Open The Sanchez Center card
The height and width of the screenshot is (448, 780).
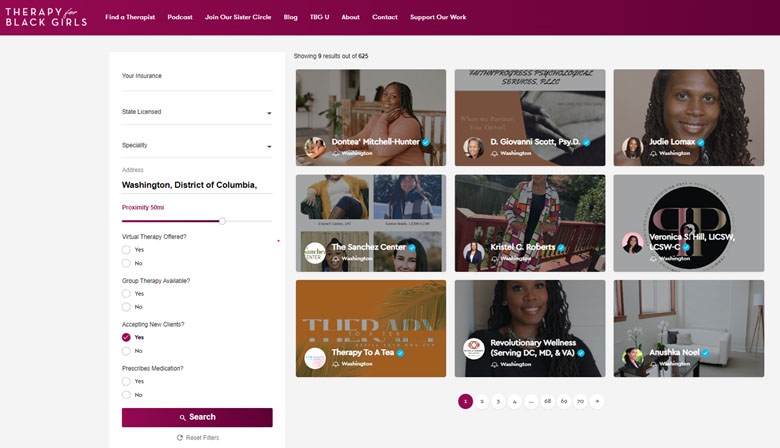[x=371, y=223]
